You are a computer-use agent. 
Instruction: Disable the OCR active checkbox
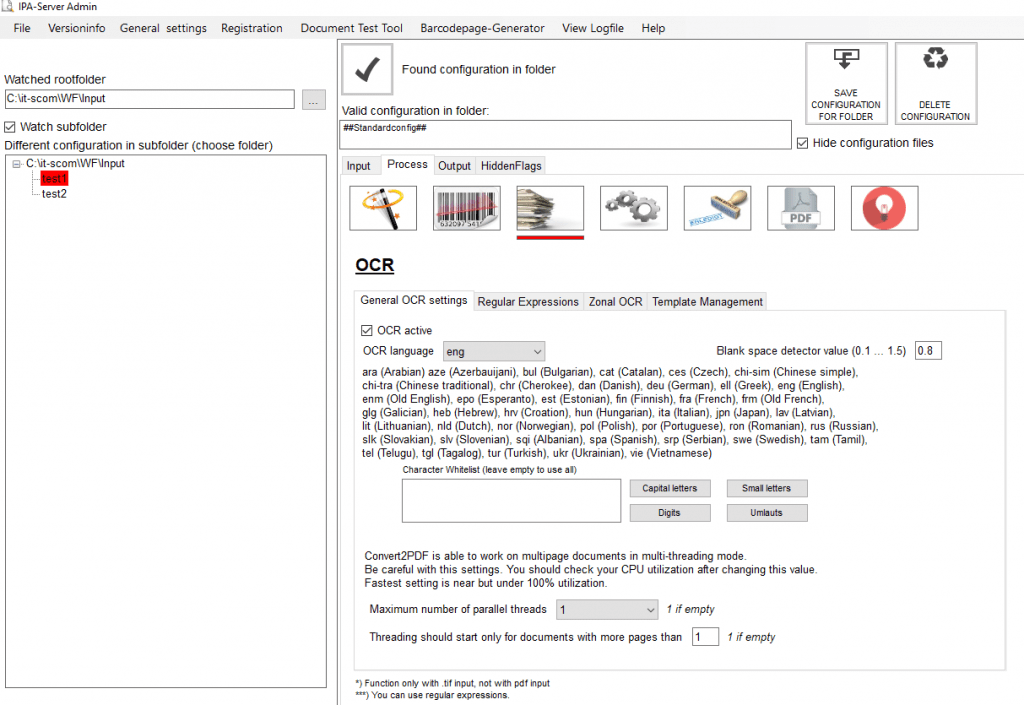(367, 330)
